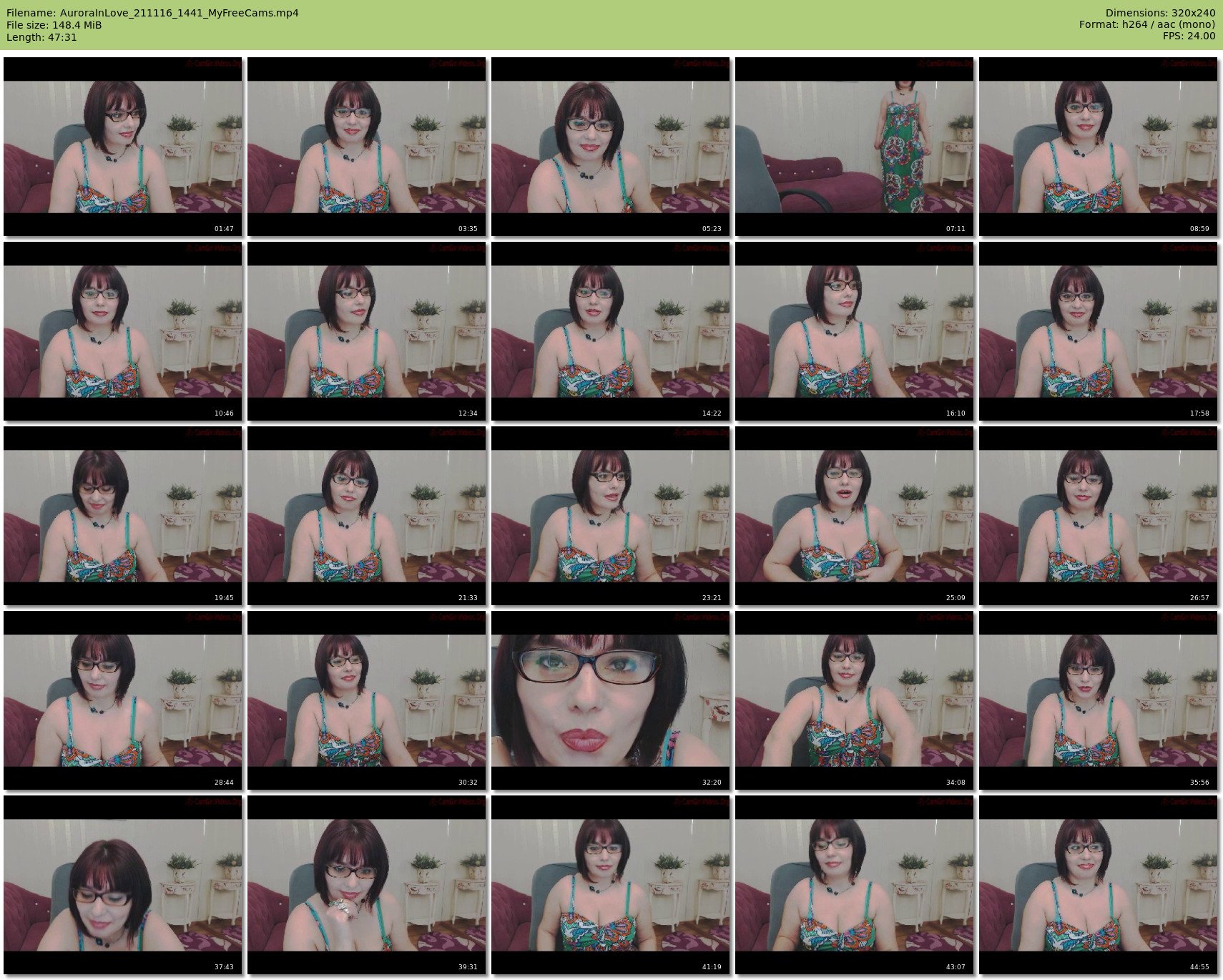1223x980 pixels.
Task: Click the Length 47:31 text
Action: (x=41, y=37)
